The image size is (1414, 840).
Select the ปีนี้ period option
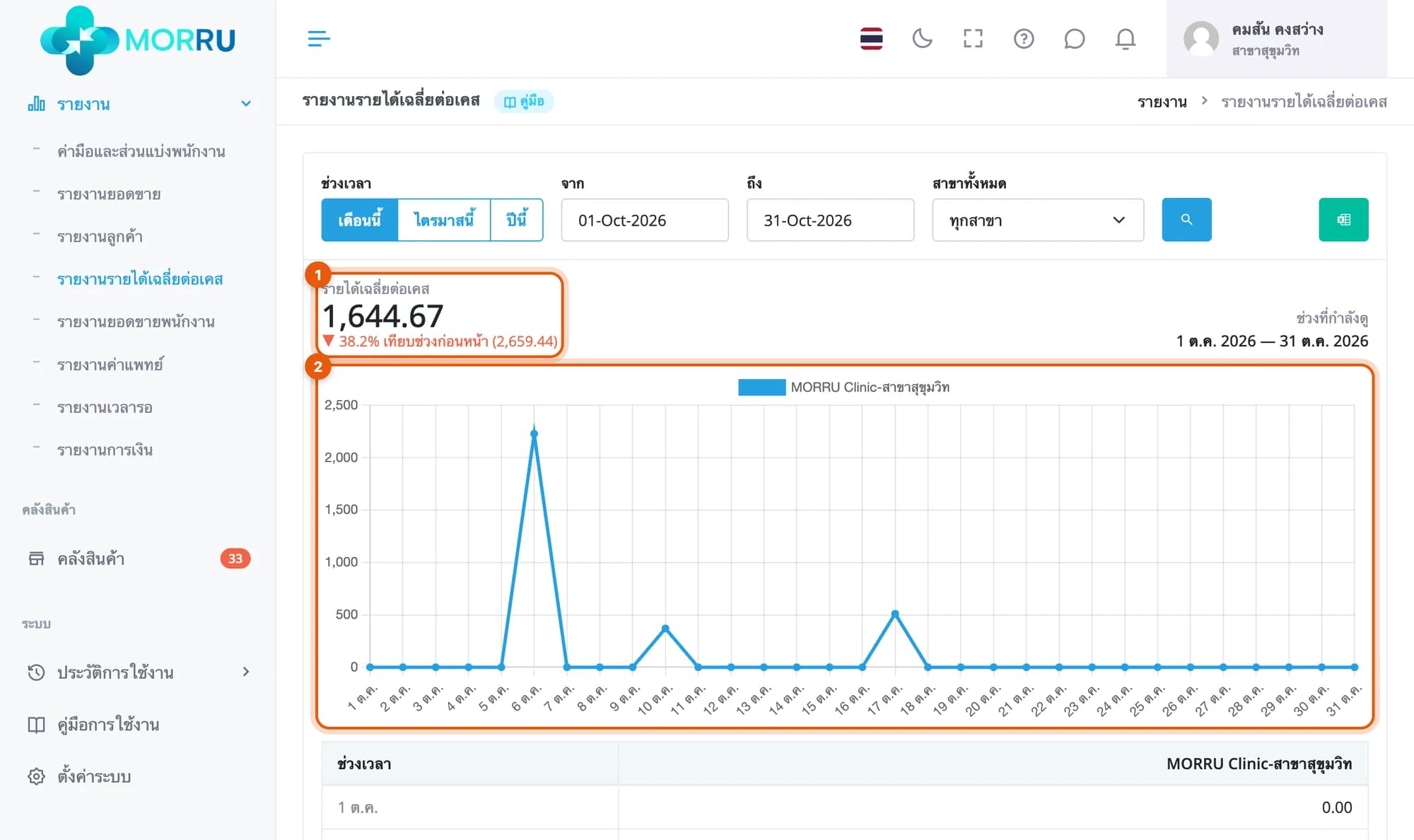tap(517, 220)
